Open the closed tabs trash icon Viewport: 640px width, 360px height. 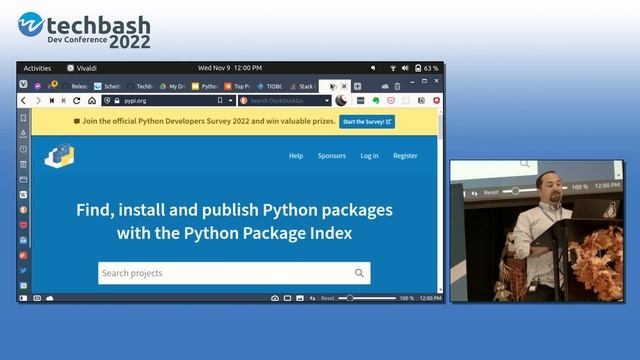pos(397,86)
